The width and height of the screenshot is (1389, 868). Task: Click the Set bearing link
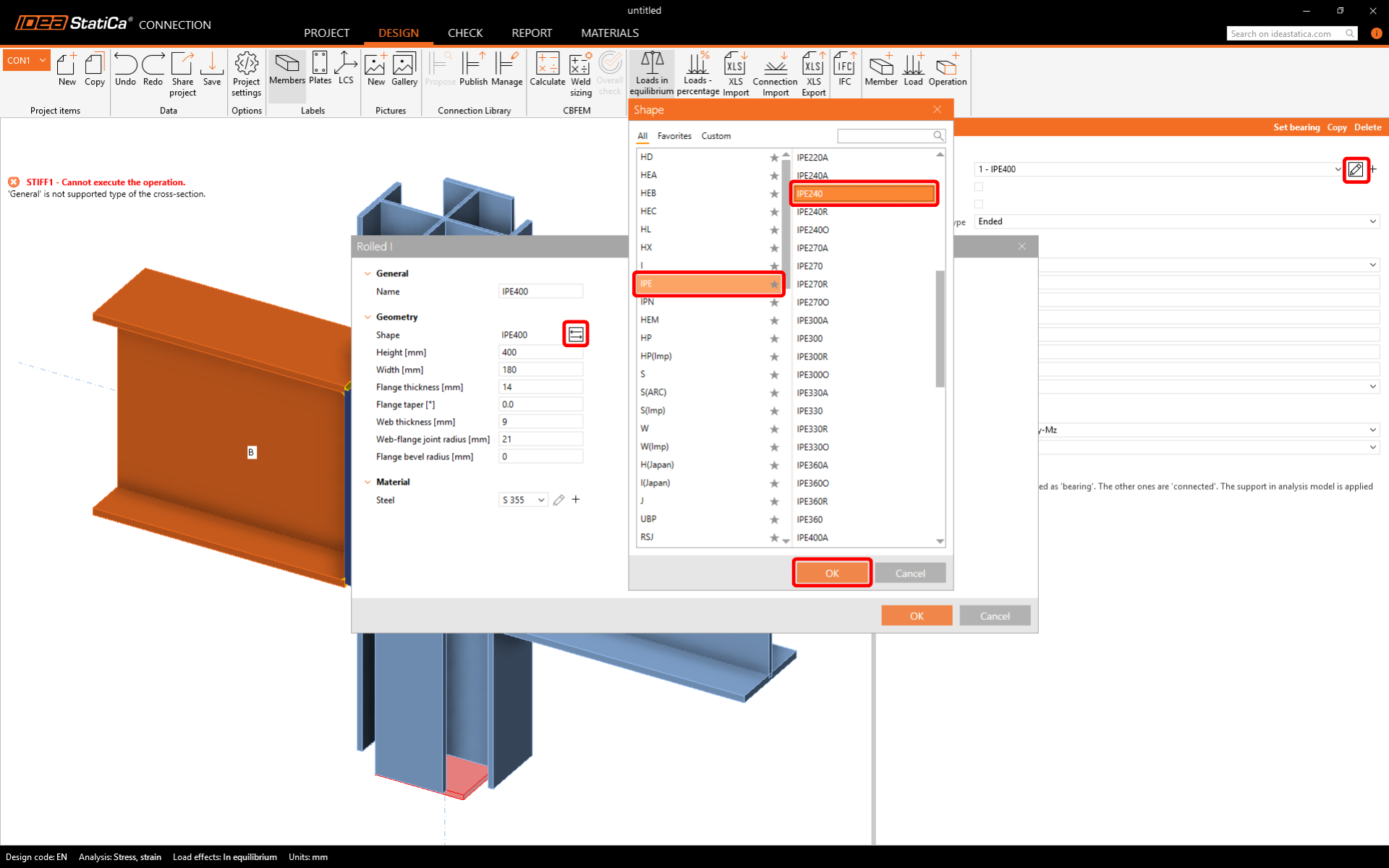(x=1296, y=127)
